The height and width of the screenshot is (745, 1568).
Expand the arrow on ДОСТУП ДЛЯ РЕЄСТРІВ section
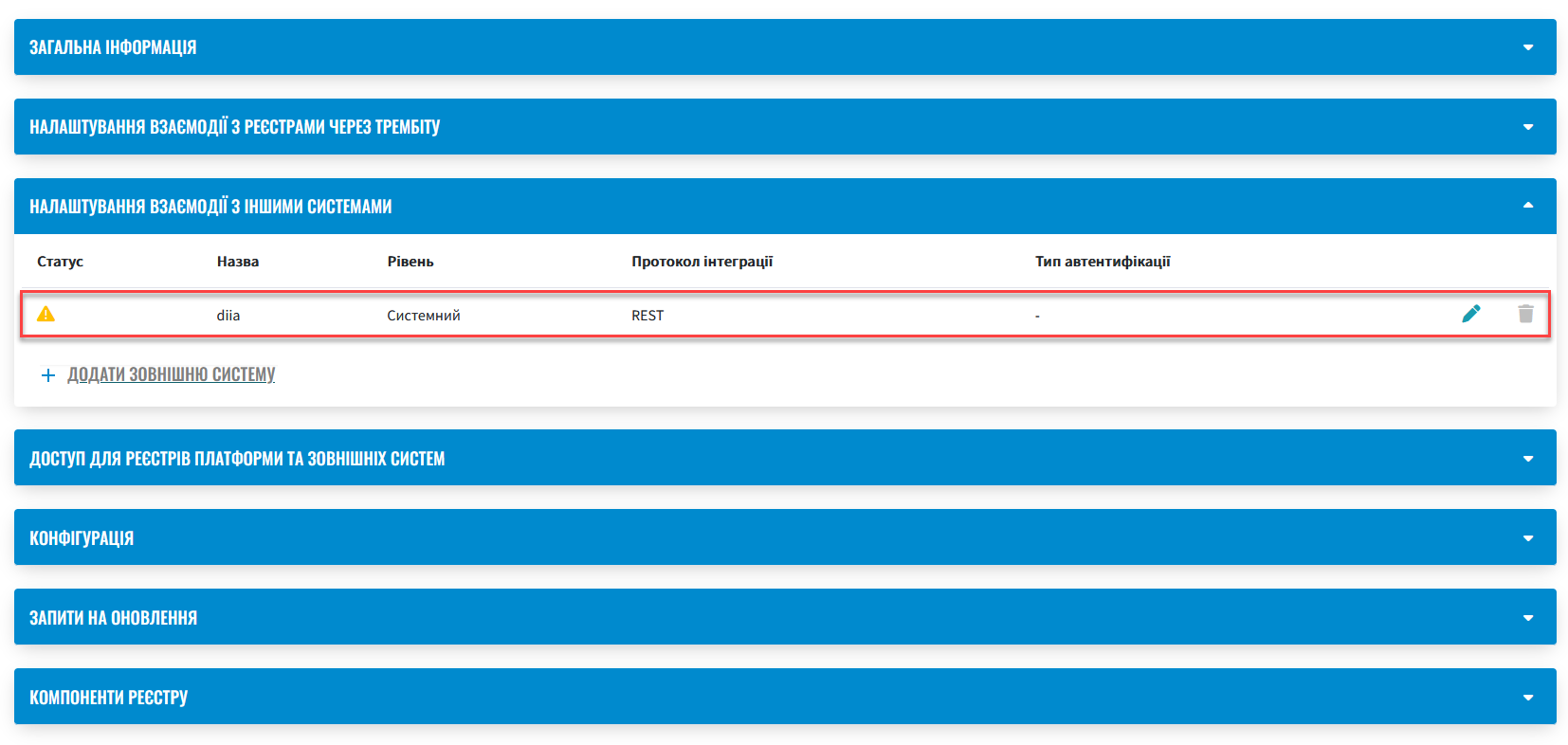1528,459
